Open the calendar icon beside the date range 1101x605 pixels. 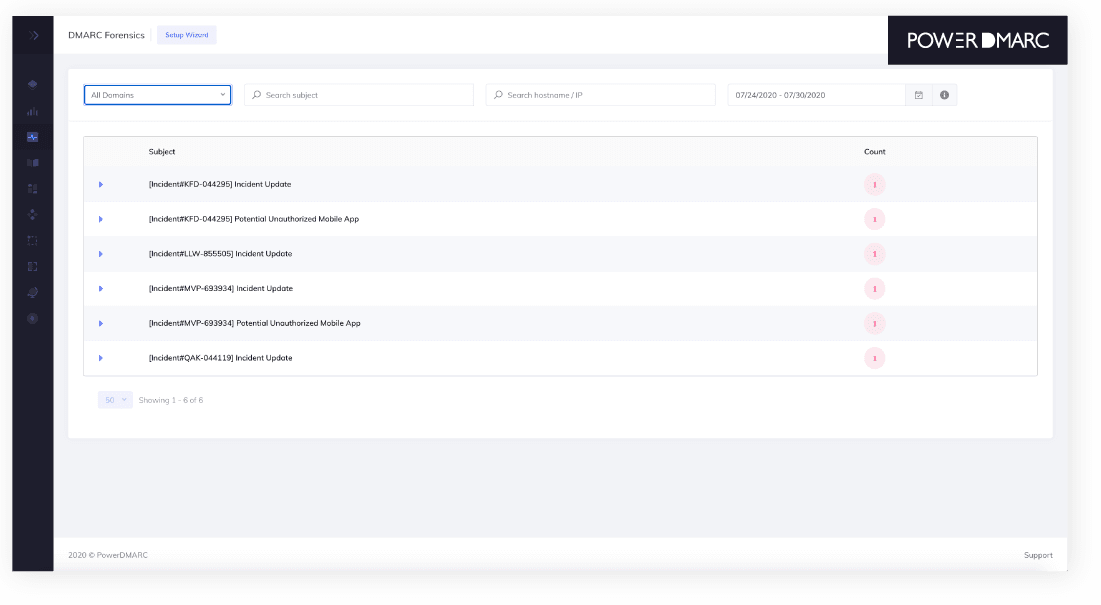coord(918,94)
